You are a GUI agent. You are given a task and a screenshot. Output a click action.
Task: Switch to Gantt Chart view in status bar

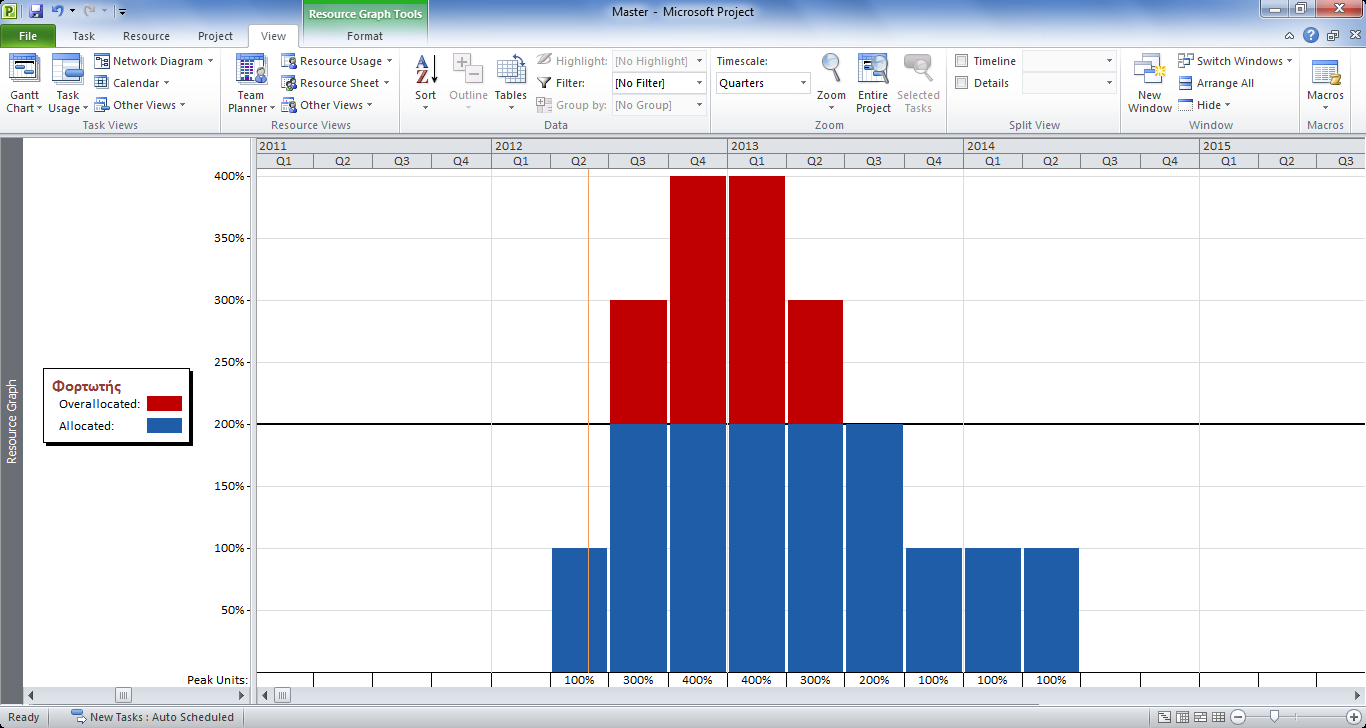coord(1165,717)
